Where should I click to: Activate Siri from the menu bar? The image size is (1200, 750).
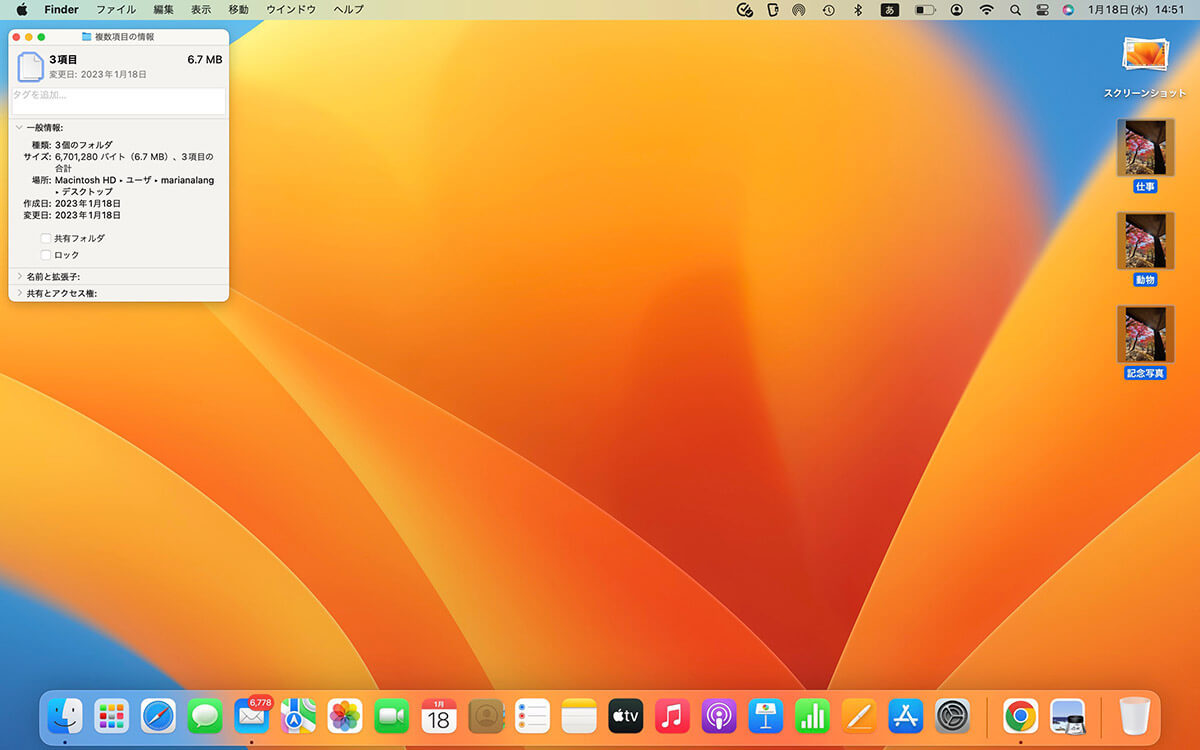click(1069, 10)
